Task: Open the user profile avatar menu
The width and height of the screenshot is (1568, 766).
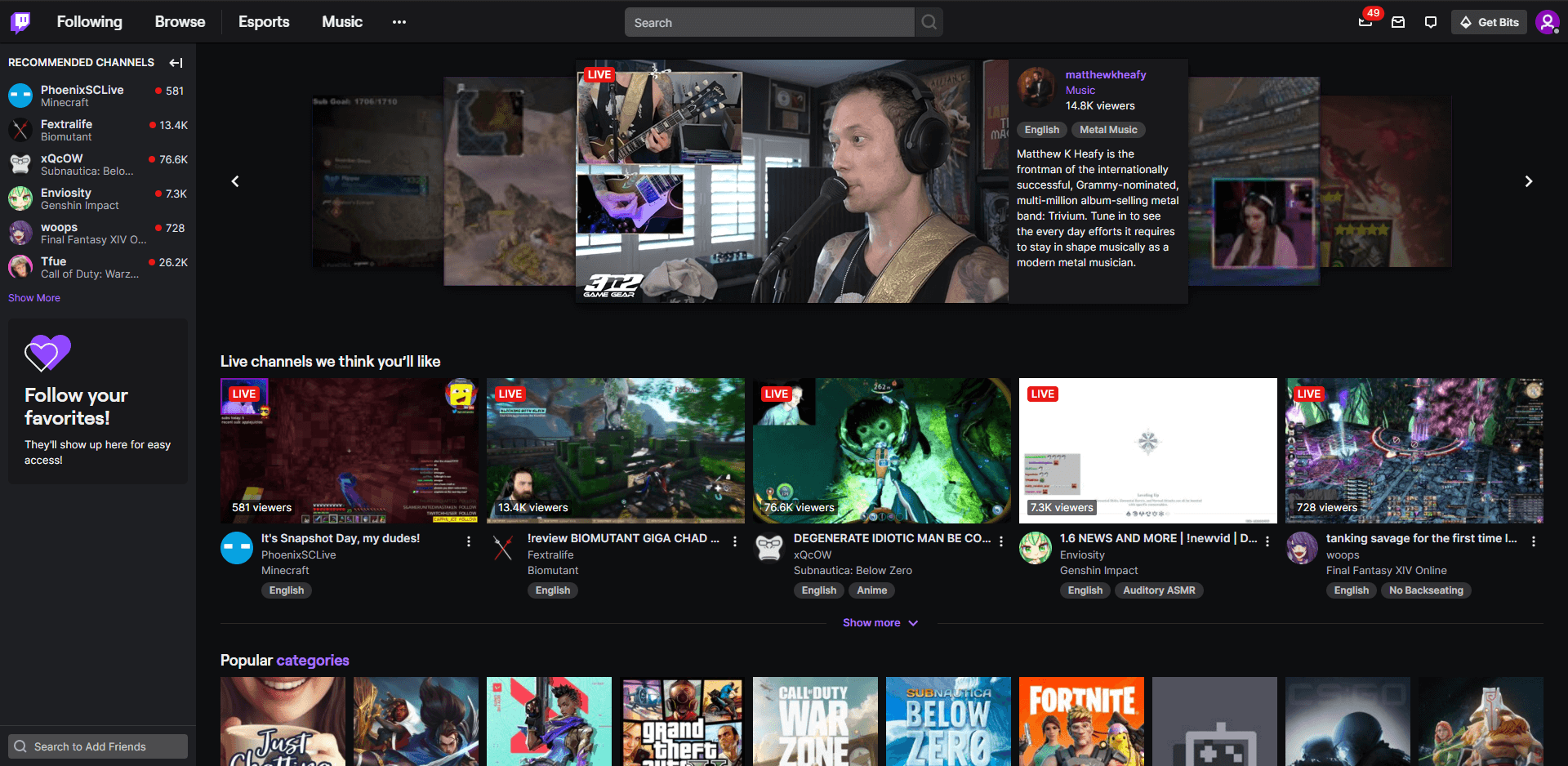Action: (1547, 22)
